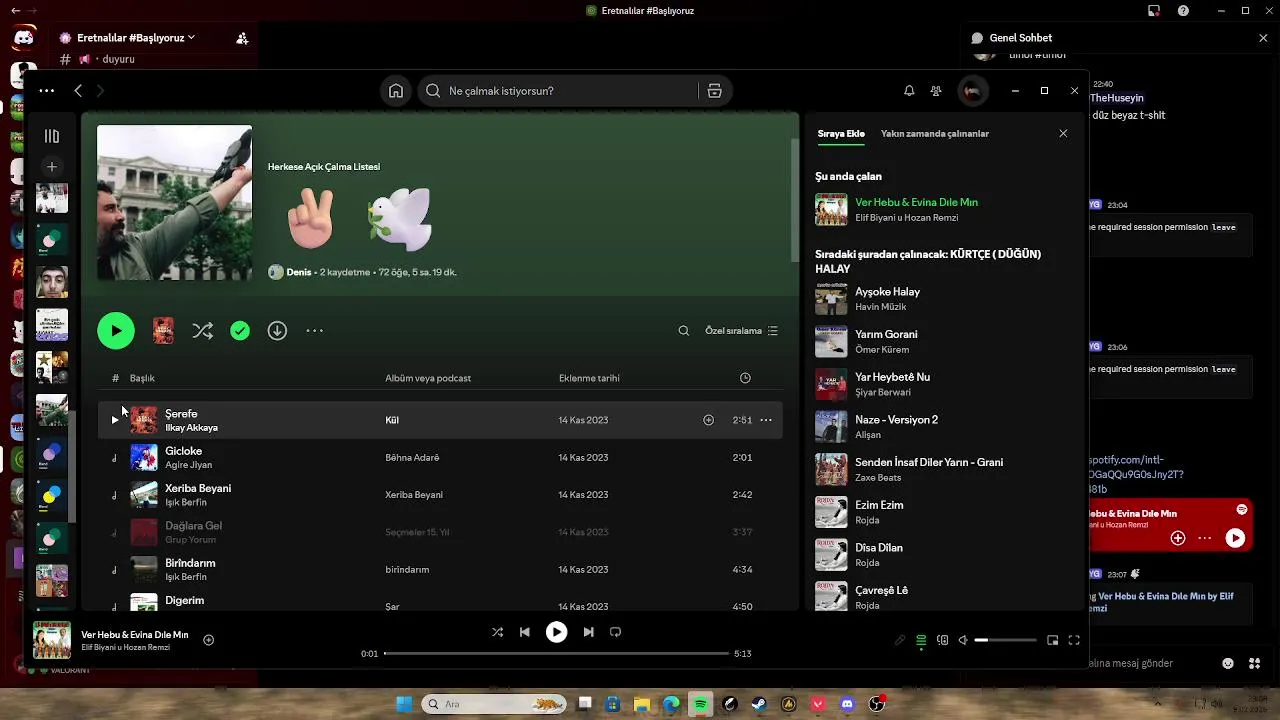Open Özel sıralama sort dropdown

point(741,331)
